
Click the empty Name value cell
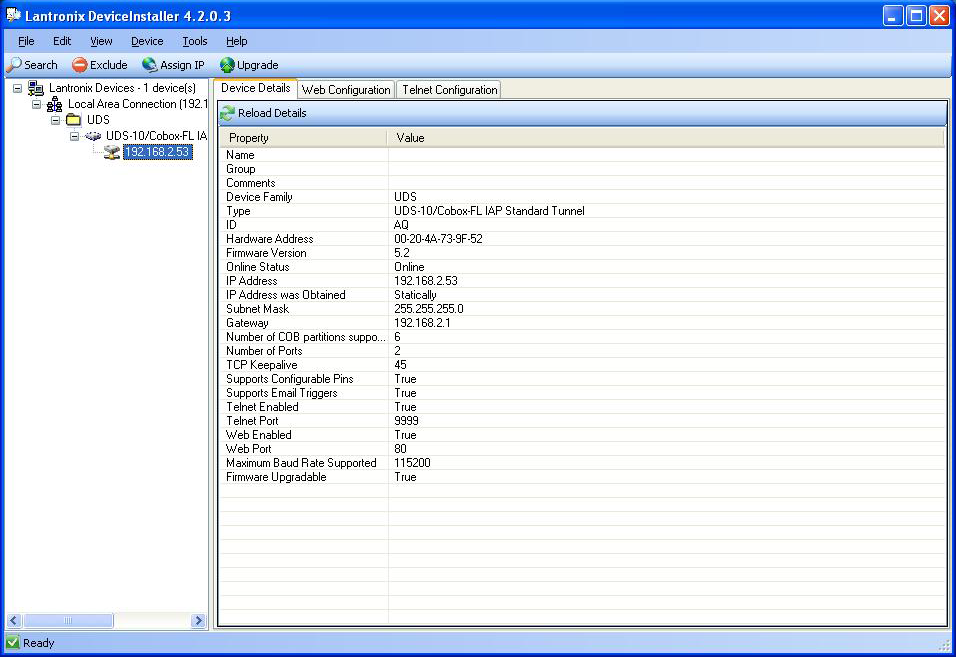click(666, 155)
